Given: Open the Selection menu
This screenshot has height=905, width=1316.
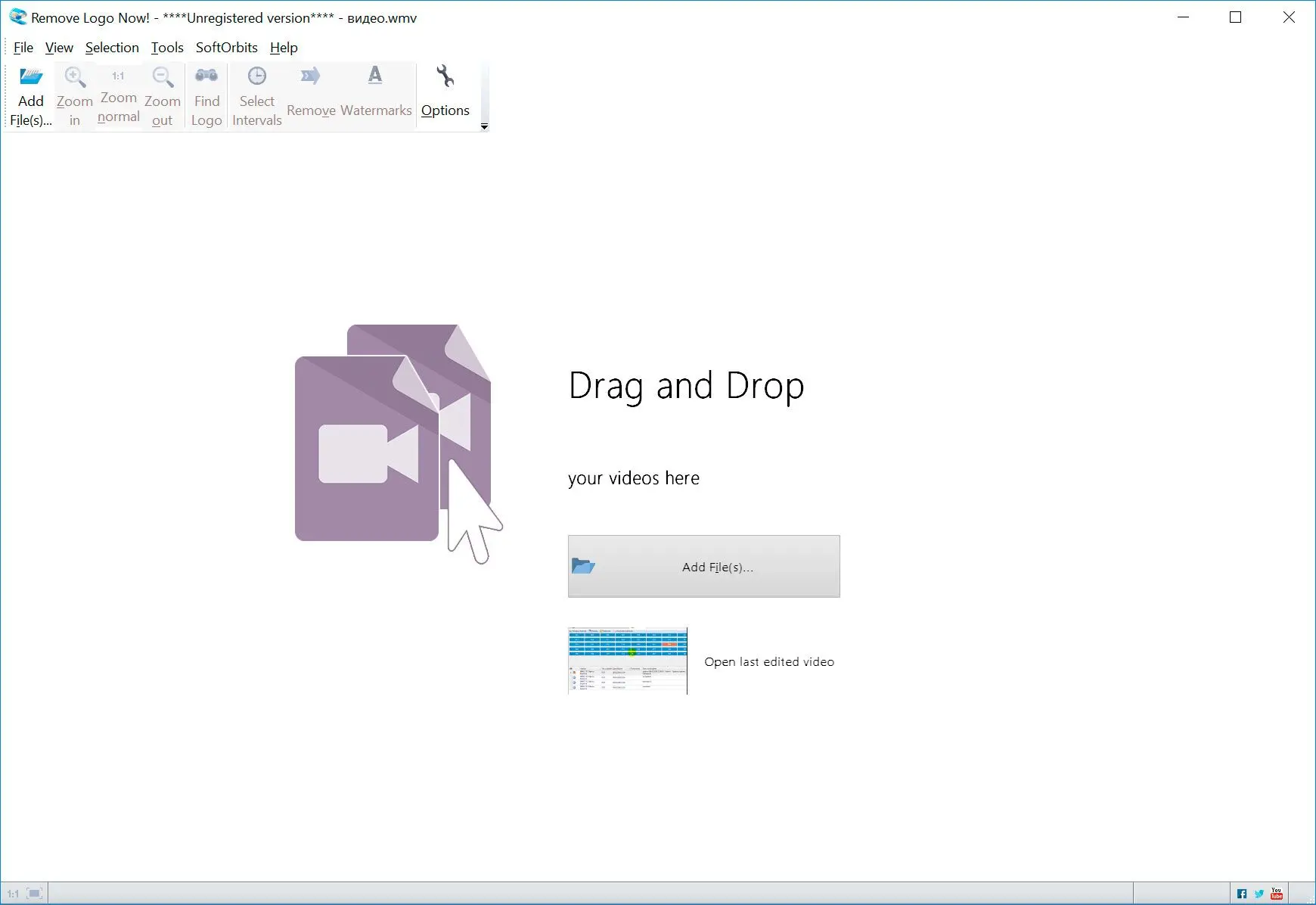Looking at the screenshot, I should (x=112, y=48).
